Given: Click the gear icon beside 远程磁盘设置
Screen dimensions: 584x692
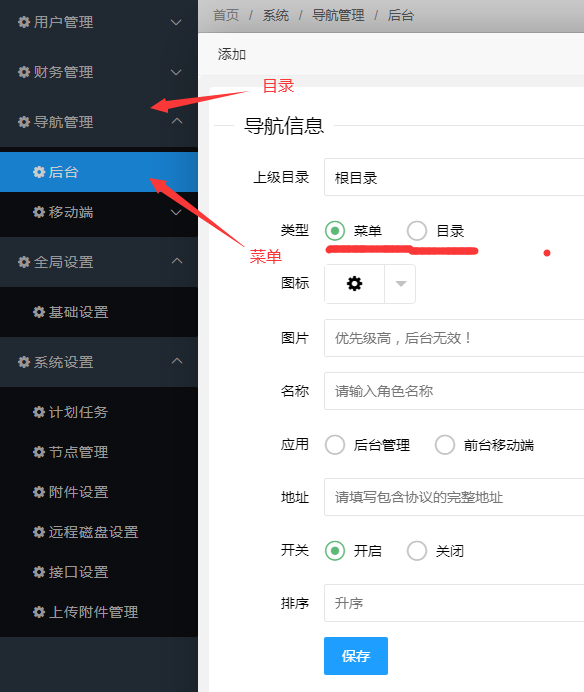Looking at the screenshot, I should click(39, 532).
